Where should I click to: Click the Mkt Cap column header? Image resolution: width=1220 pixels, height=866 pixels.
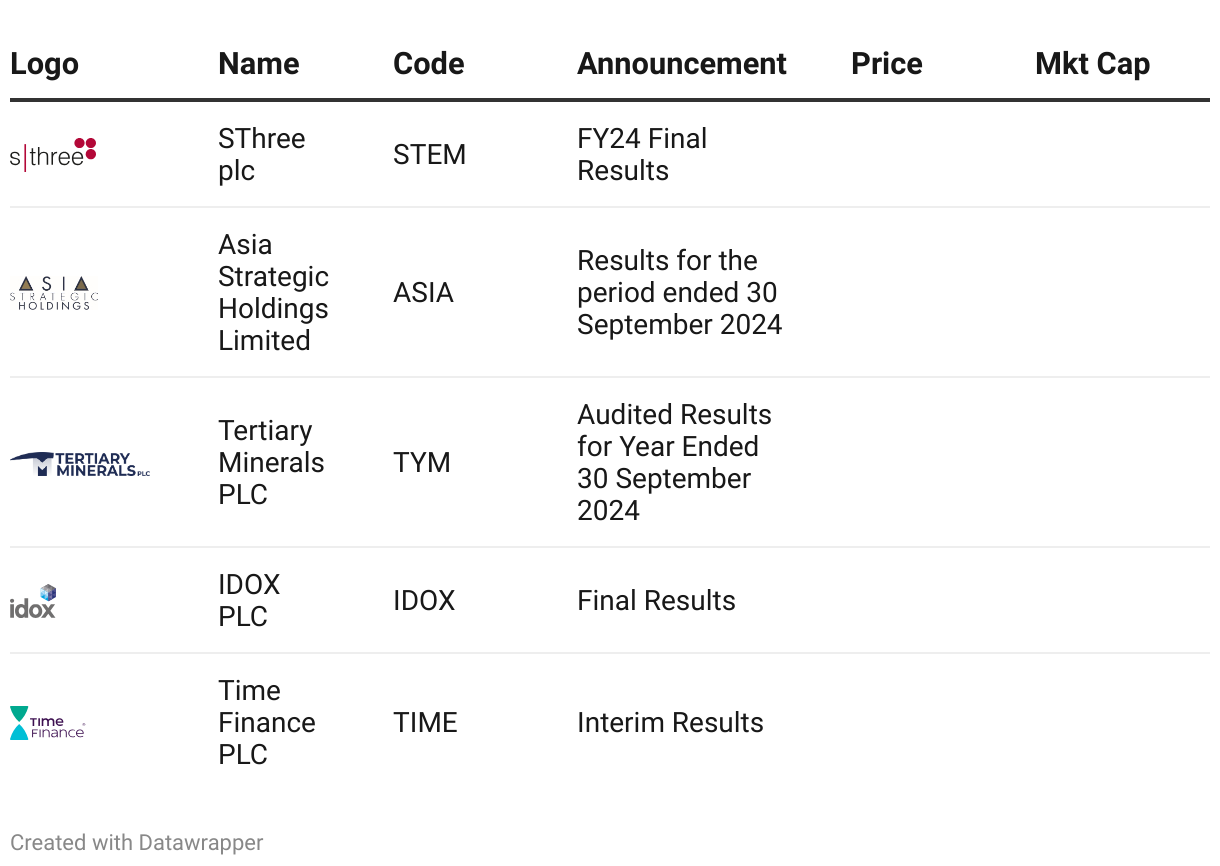click(x=1092, y=64)
